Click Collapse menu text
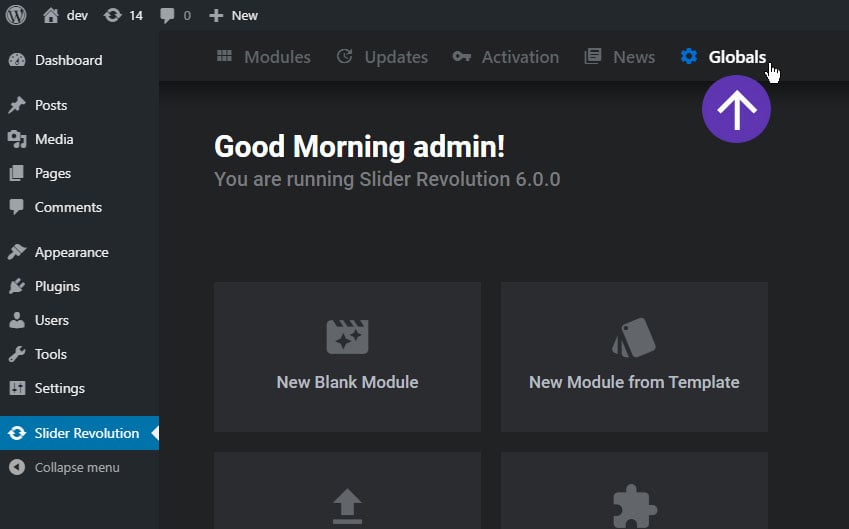This screenshot has height=529, width=849. 77,468
